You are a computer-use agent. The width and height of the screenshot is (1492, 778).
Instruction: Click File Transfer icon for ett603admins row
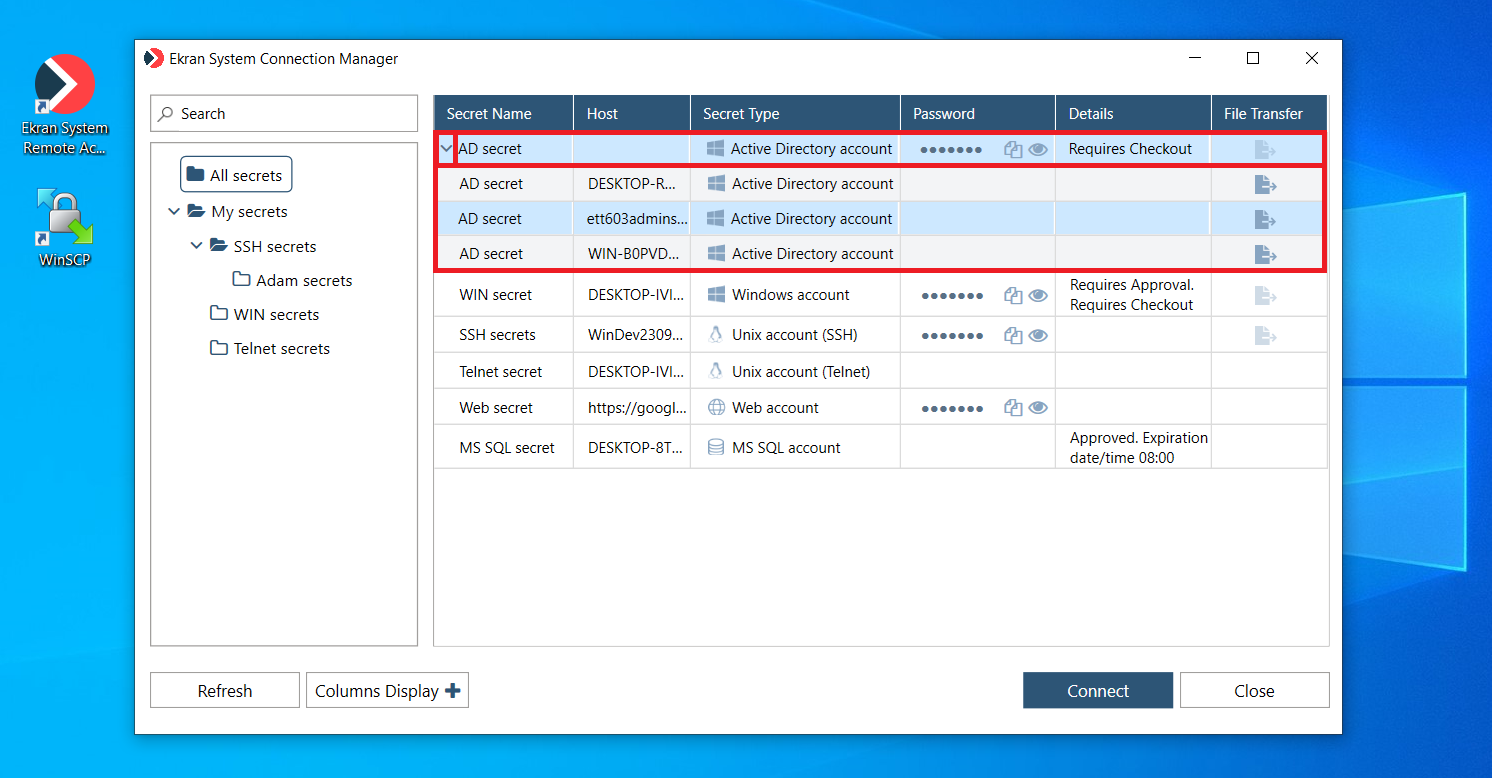(1265, 219)
